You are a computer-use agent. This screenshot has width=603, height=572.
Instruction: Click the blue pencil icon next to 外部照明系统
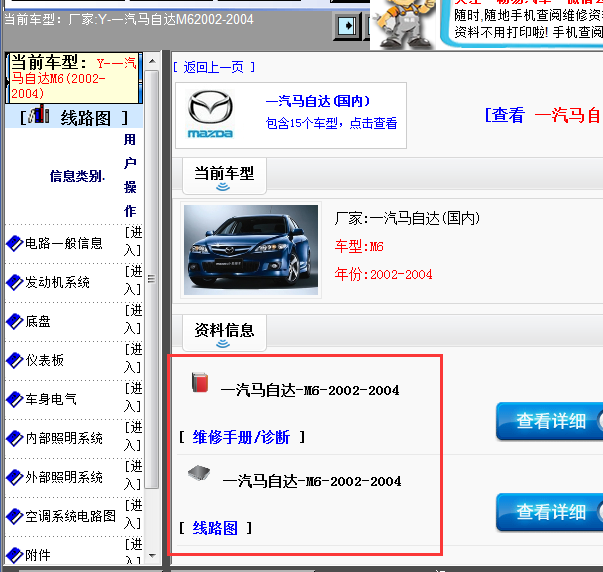[15, 477]
